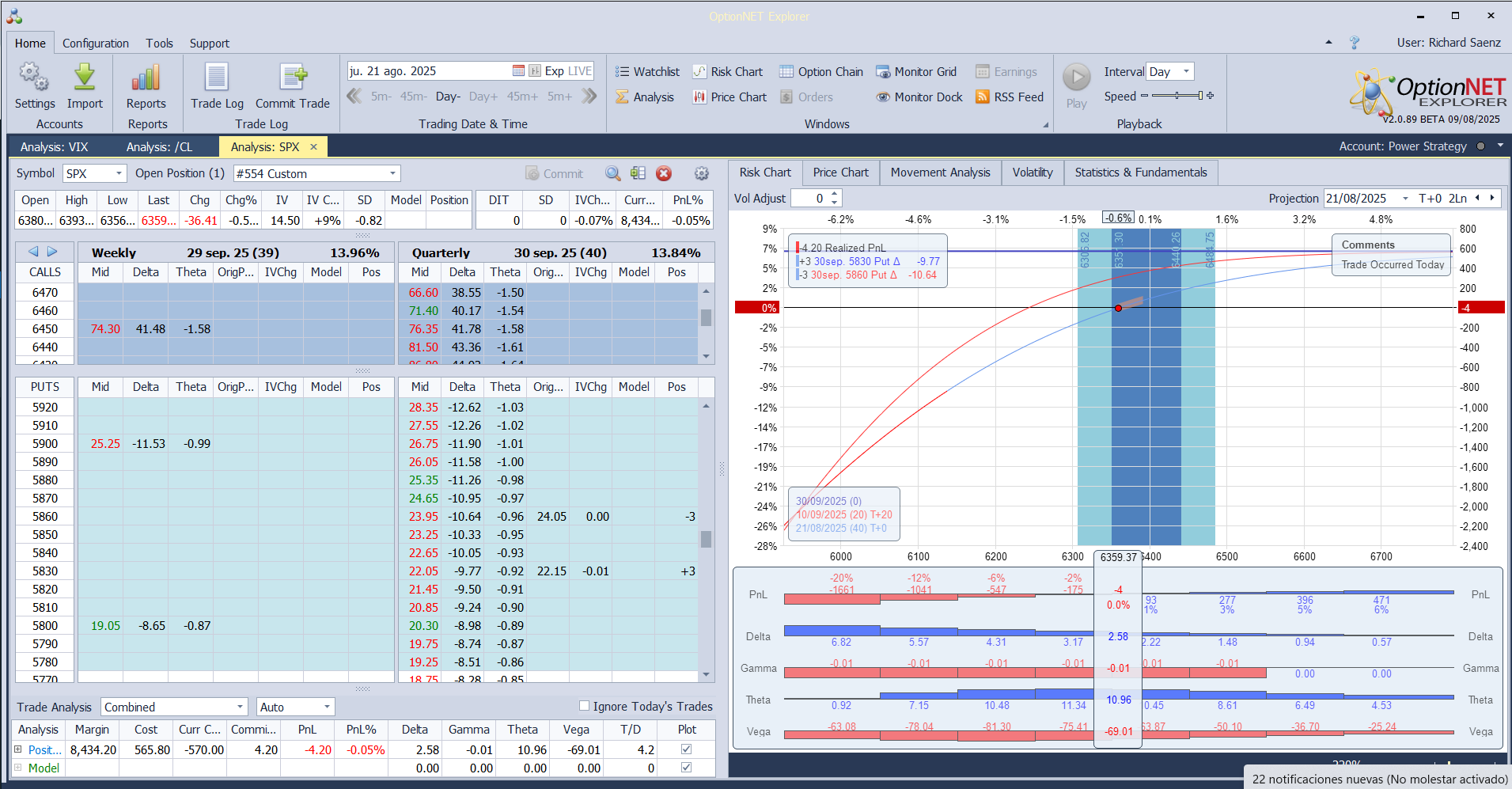Open the Interval Day dropdown
Screen dimensions: 1512x789
[x=1185, y=71]
